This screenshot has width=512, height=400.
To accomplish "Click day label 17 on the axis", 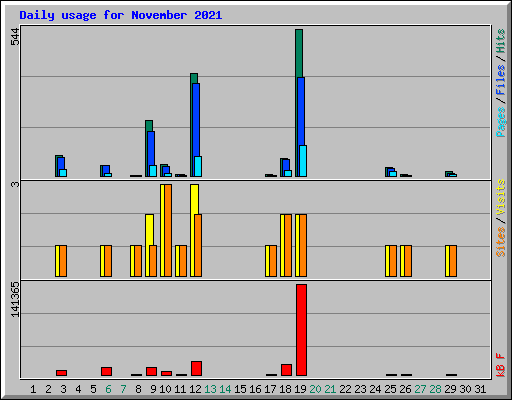I will [x=270, y=389].
